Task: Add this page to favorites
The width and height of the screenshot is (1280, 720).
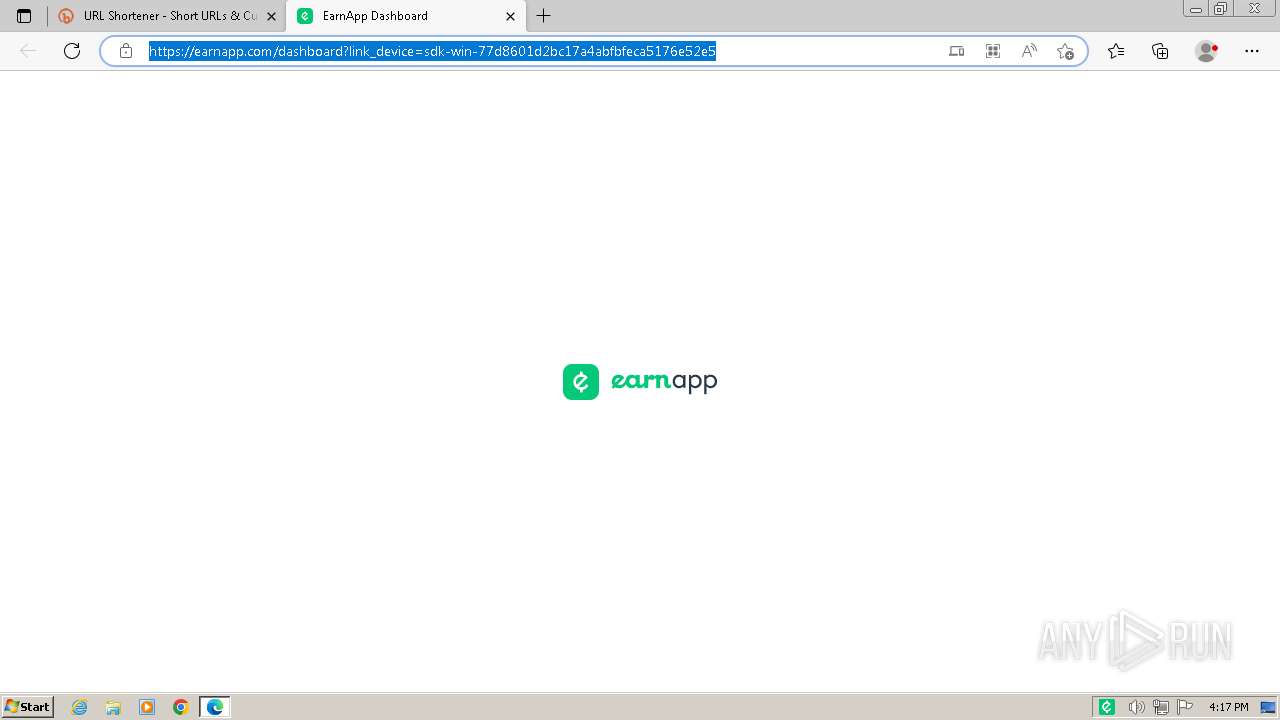Action: tap(1065, 51)
